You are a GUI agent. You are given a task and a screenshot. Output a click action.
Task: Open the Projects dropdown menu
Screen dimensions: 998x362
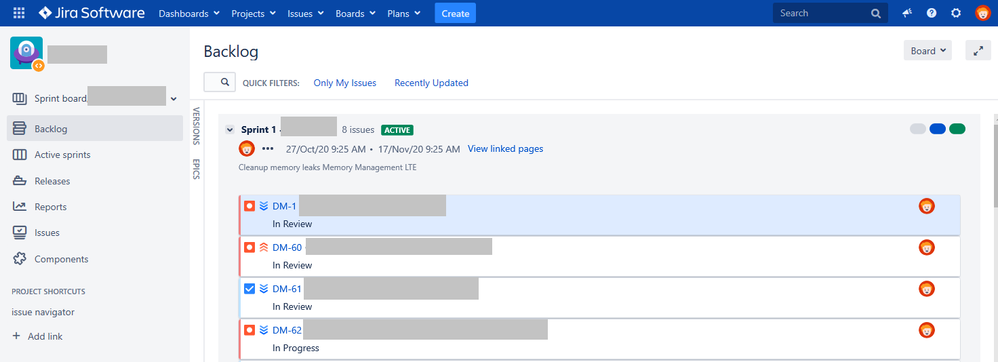coord(253,13)
